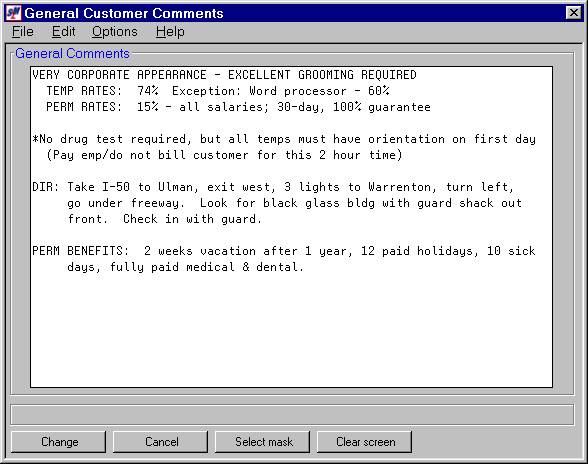Screen dimensions: 588x464
Task: Click the status bar above the buttons
Action: [292, 414]
